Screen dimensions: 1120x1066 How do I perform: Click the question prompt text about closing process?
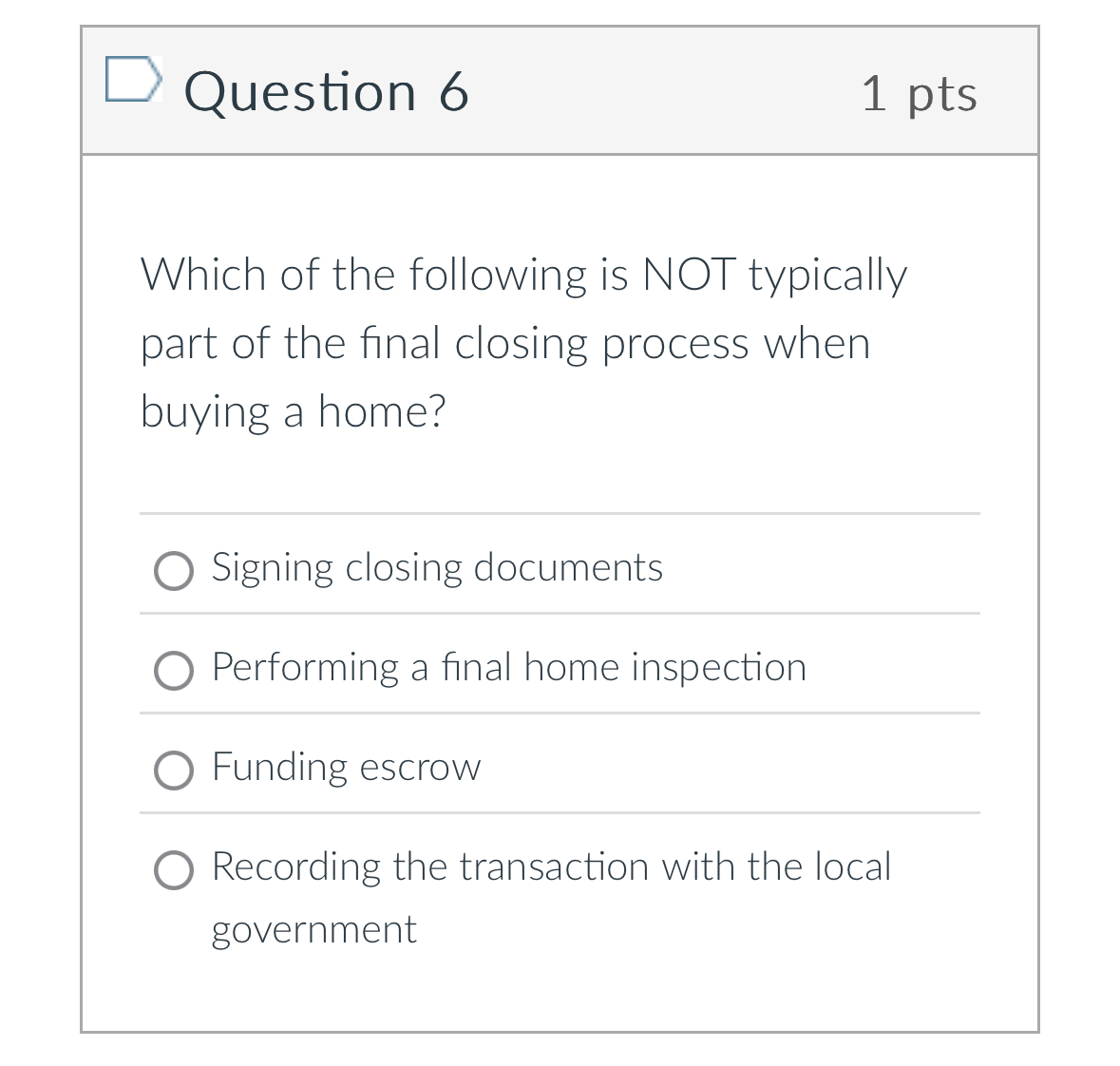click(522, 342)
